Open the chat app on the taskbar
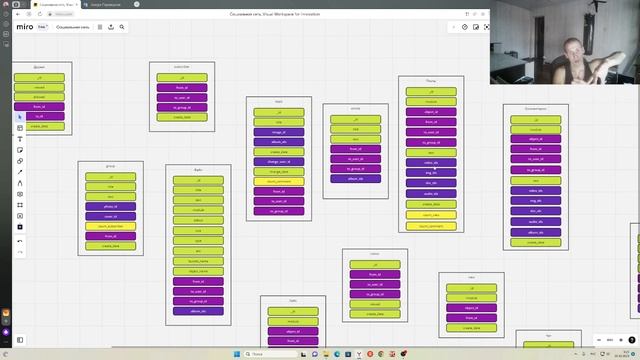This screenshot has width=640, height=360. point(315,354)
